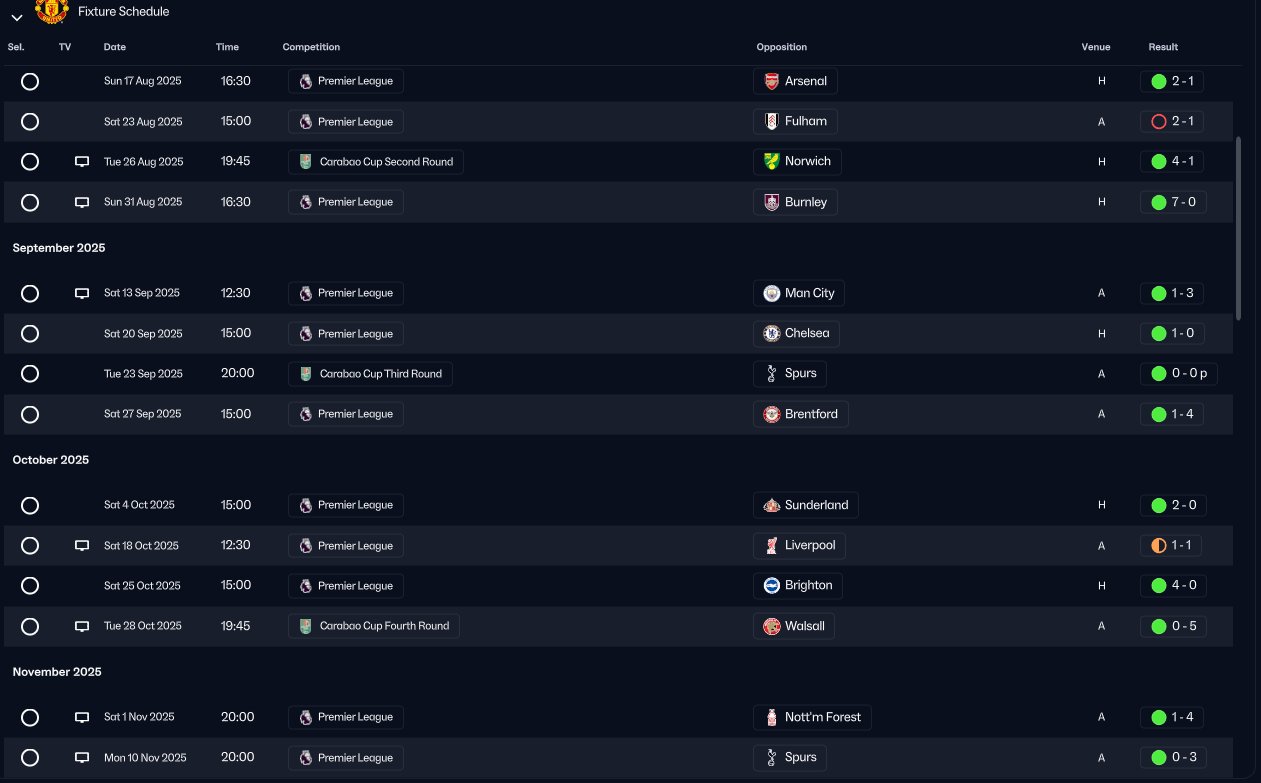Click the Manchester United club crest
This screenshot has width=1261, height=783.
[52, 11]
